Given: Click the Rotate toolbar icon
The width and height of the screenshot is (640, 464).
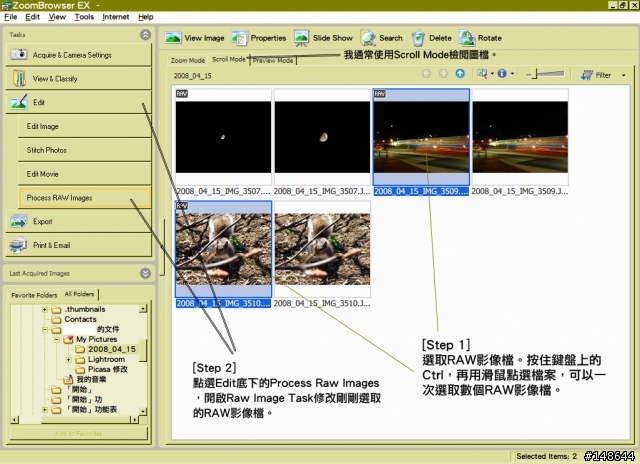Looking at the screenshot, I should click(467, 38).
